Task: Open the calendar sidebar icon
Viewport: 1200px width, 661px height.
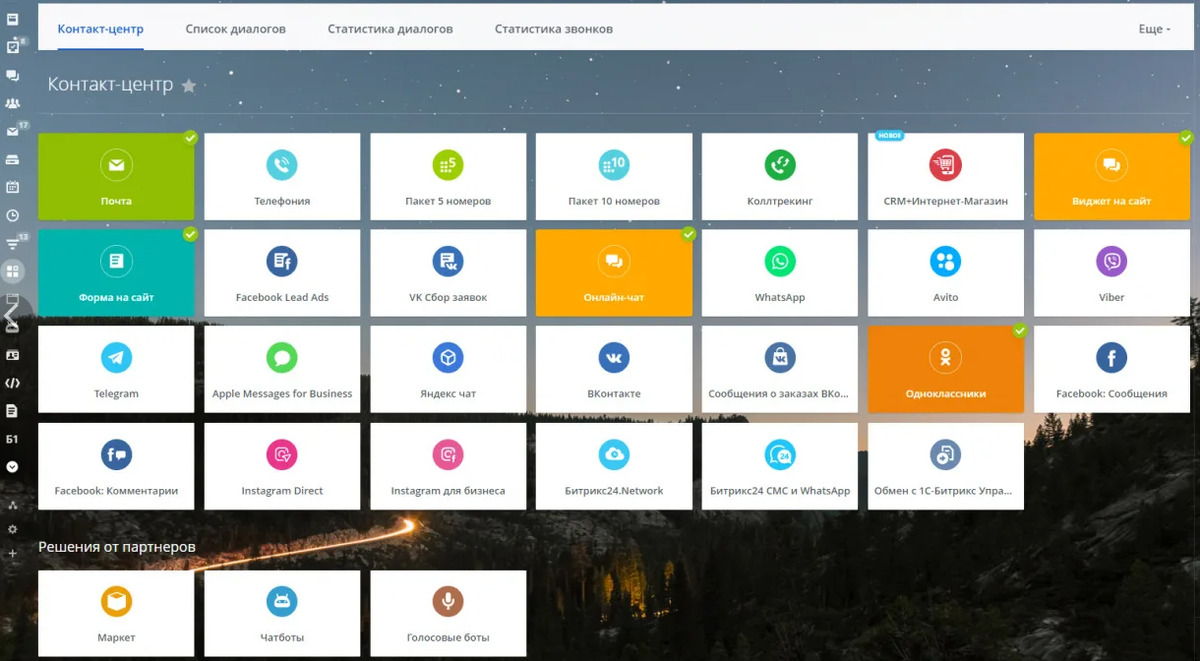Action: (13, 187)
